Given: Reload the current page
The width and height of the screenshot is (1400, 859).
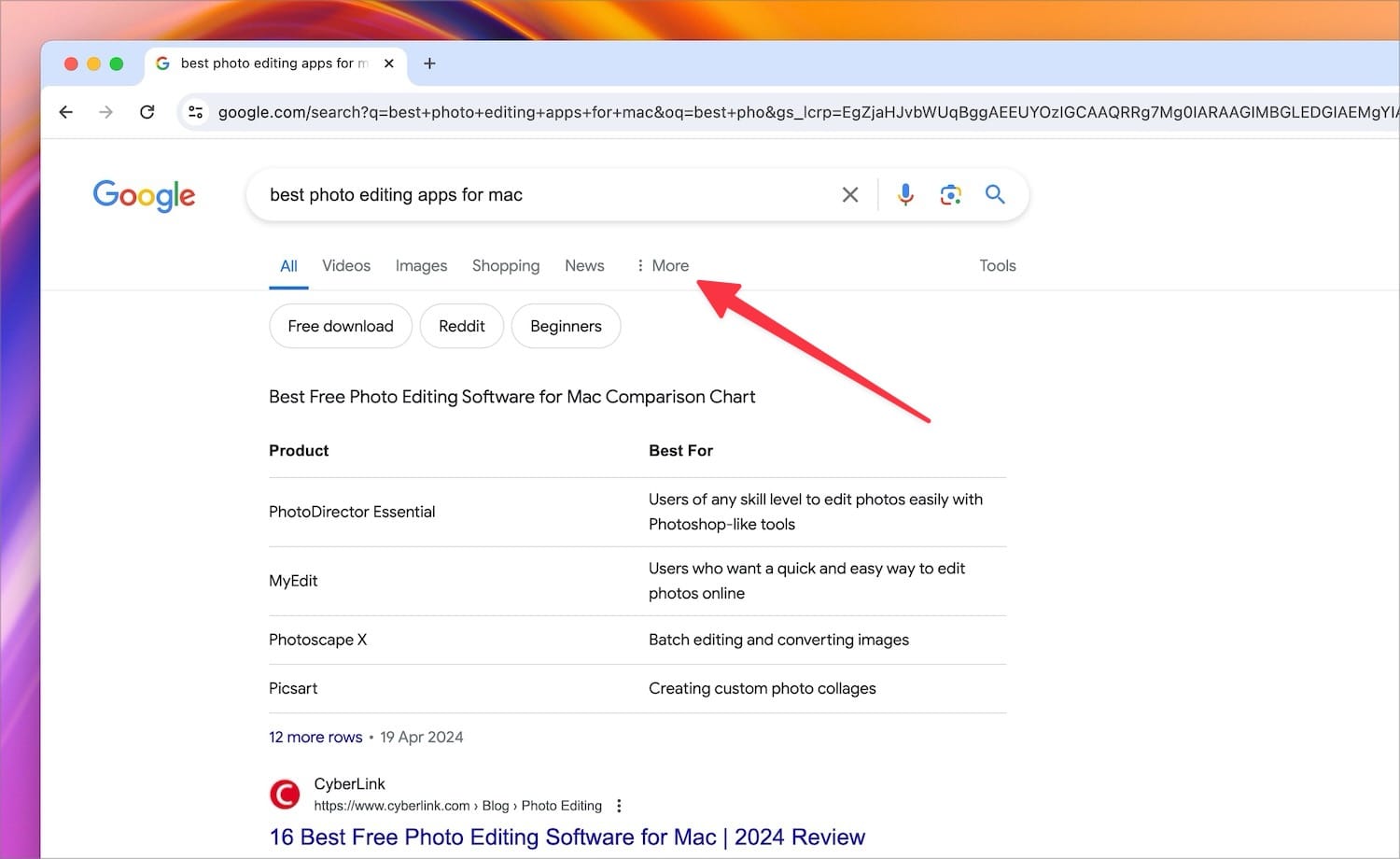Looking at the screenshot, I should click(147, 112).
